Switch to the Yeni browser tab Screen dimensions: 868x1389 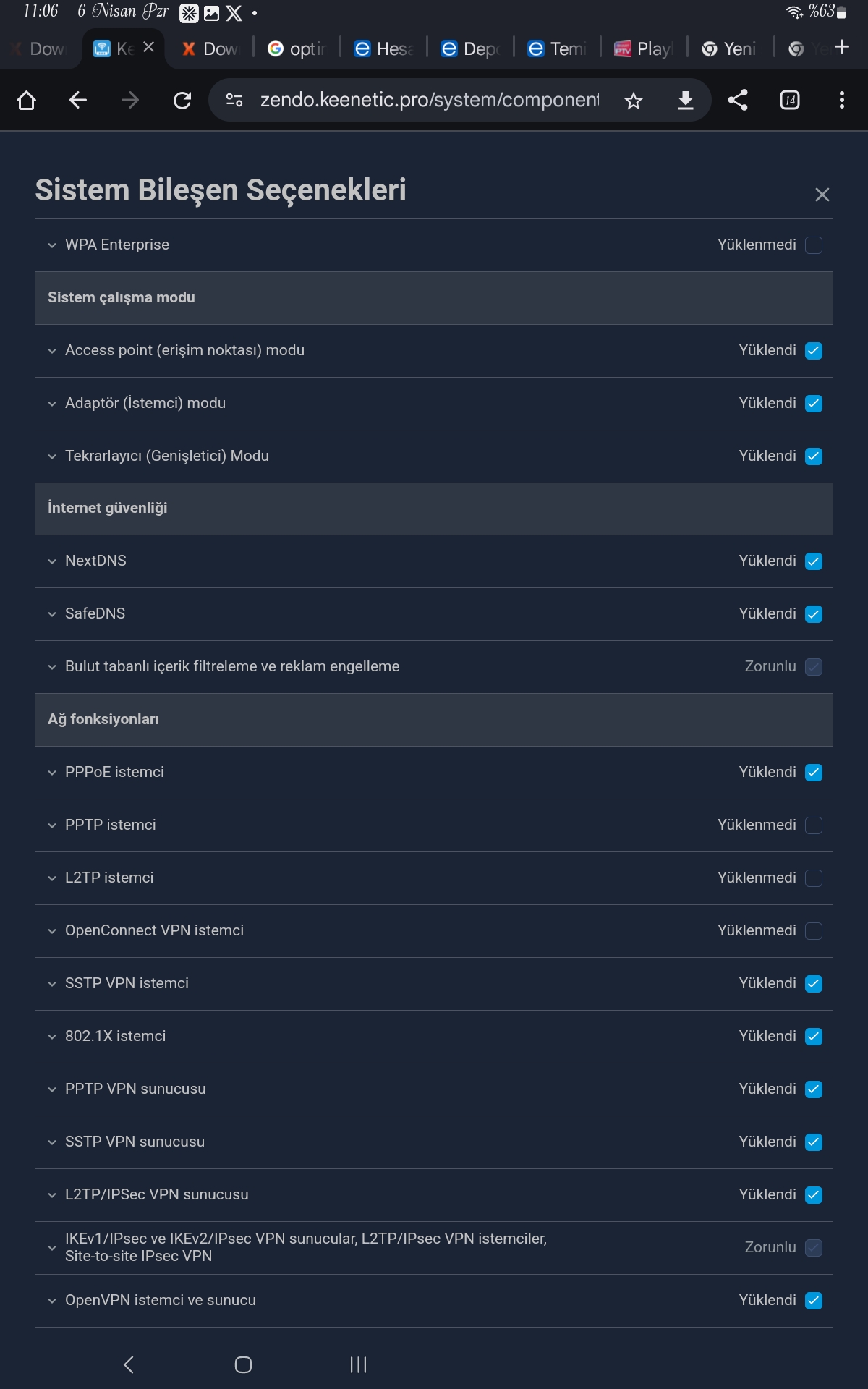pos(729,48)
